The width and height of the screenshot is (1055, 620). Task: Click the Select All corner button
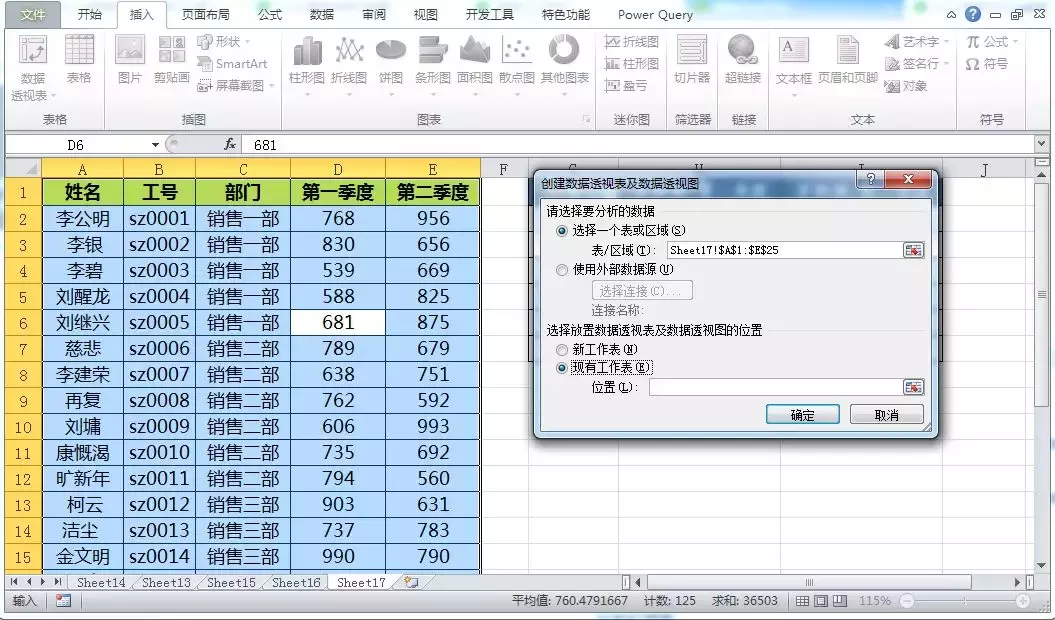point(24,168)
